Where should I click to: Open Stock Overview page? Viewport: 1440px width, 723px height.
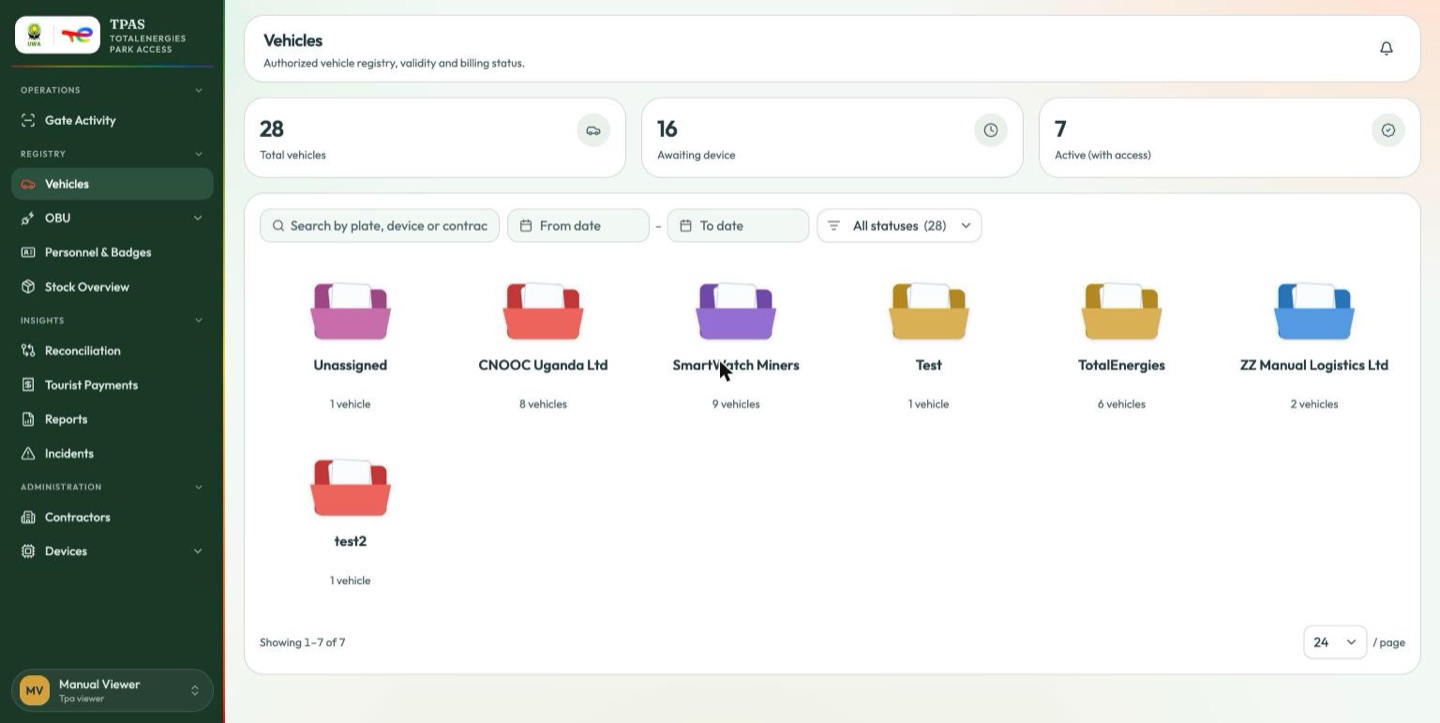(112, 287)
